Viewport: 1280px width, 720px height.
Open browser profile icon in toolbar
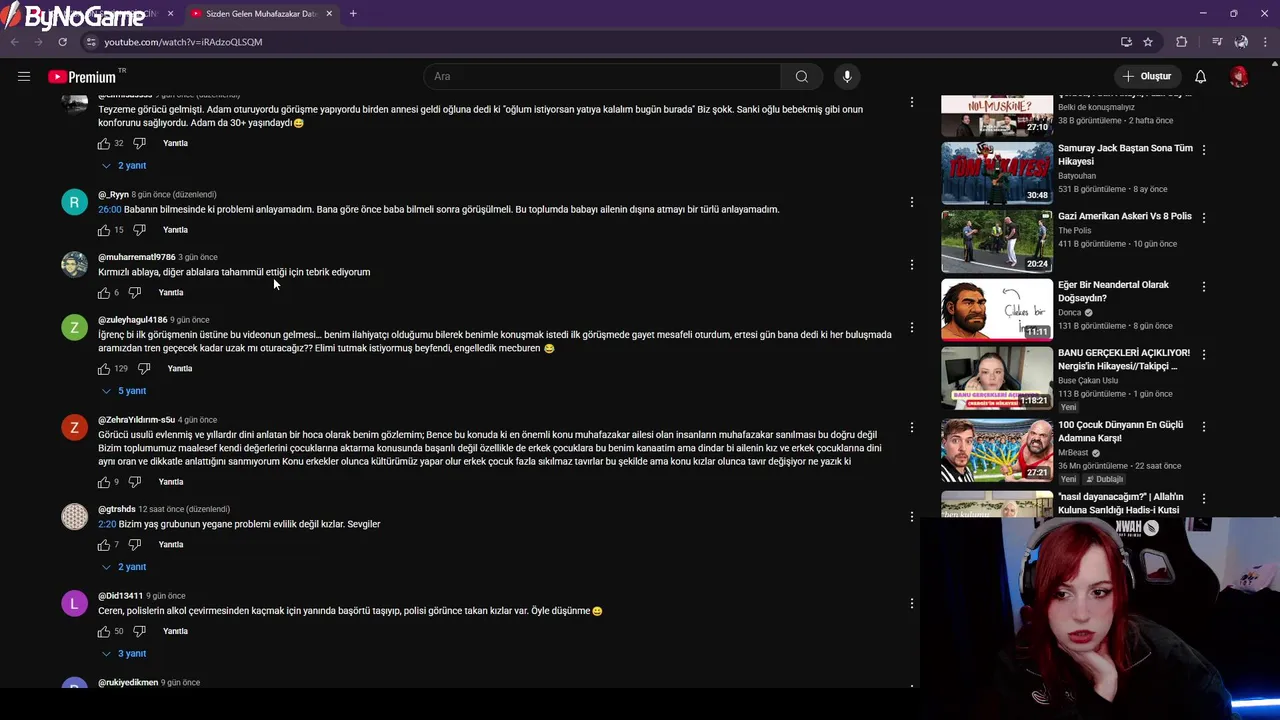click(x=1241, y=42)
